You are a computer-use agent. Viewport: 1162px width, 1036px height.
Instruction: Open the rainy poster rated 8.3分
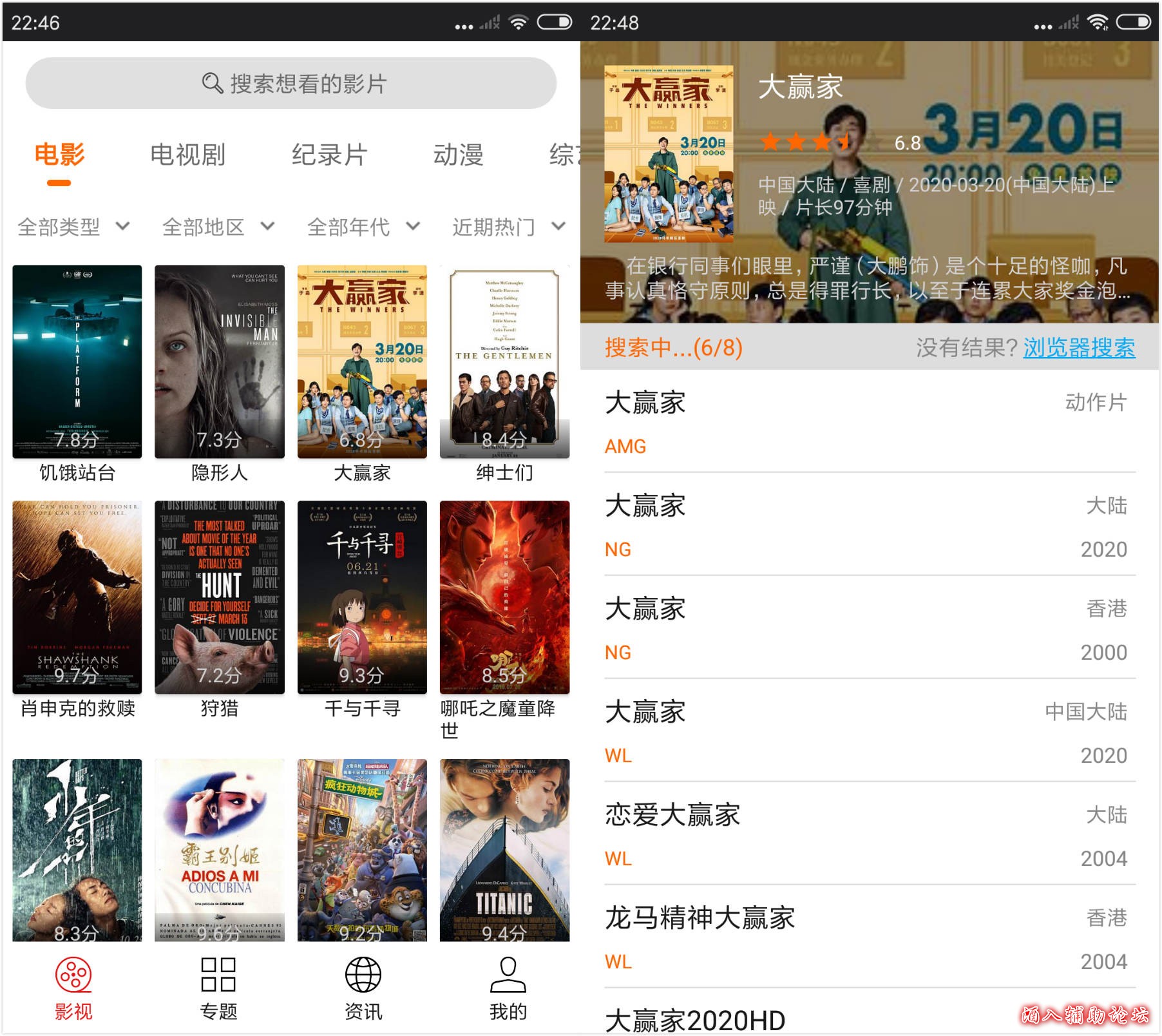coord(77,850)
